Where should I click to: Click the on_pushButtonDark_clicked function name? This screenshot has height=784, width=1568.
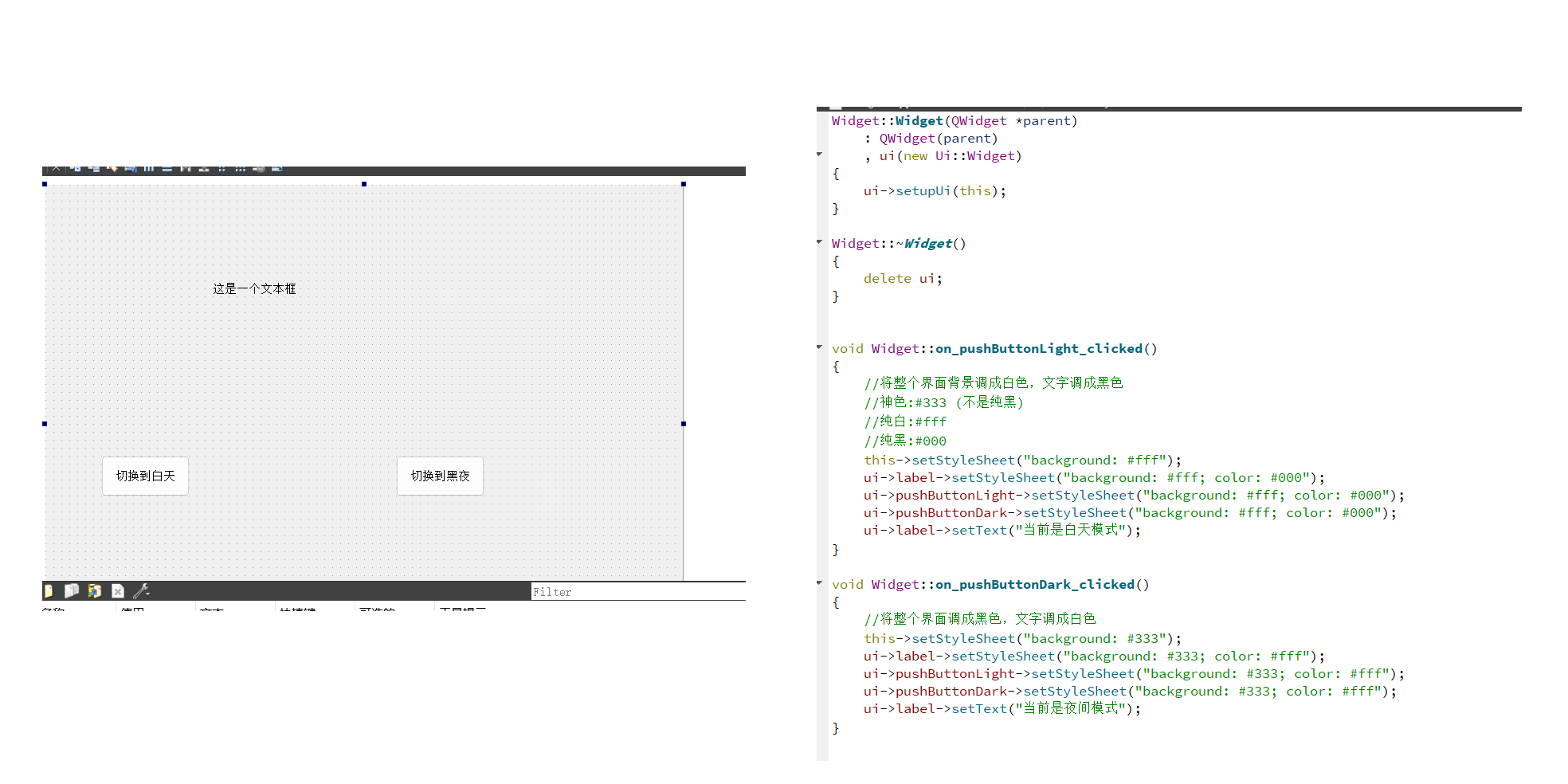pyautogui.click(x=1034, y=585)
